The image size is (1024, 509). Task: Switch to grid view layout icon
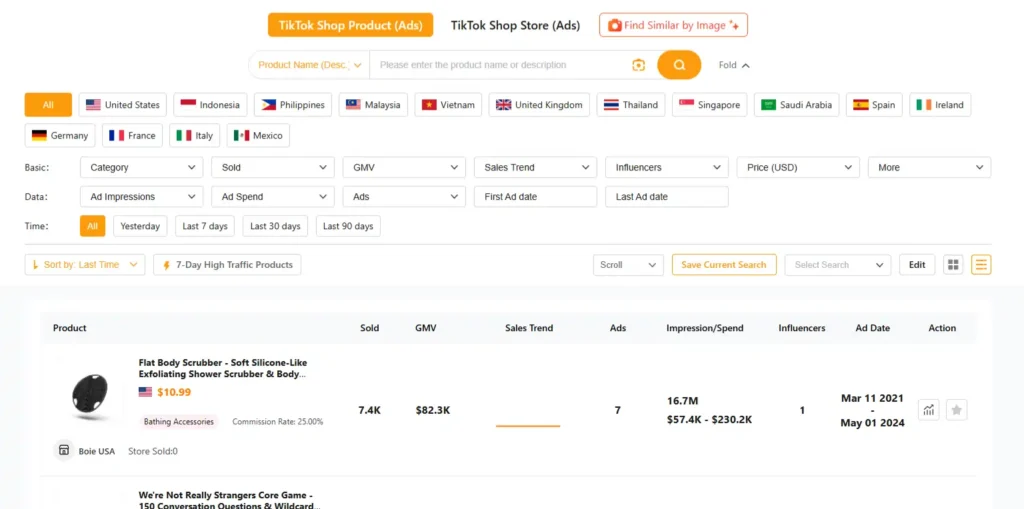(953, 265)
